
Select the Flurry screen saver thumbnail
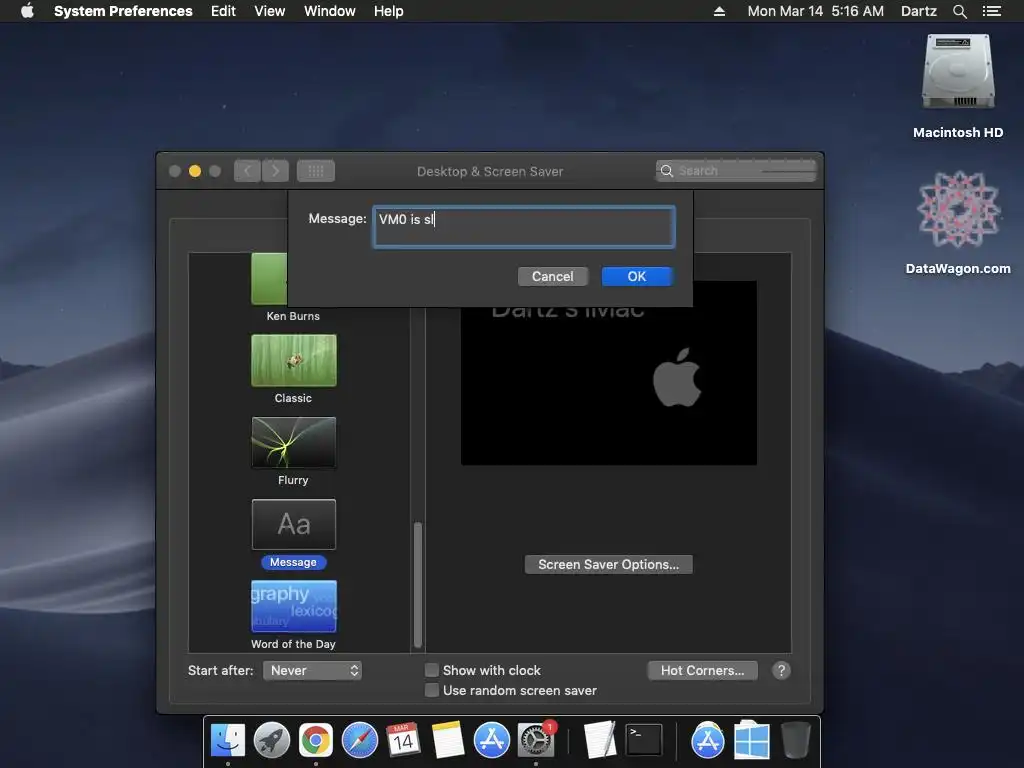(294, 443)
